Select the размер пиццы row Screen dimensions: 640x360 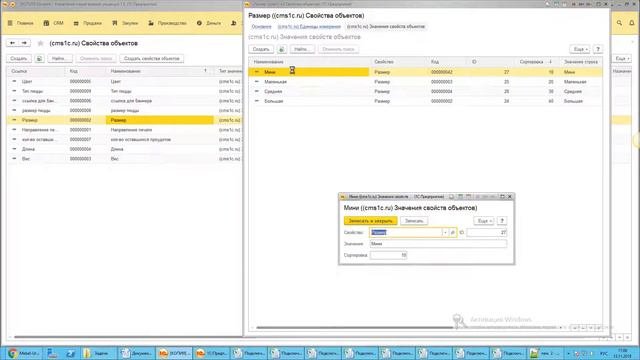[124, 111]
